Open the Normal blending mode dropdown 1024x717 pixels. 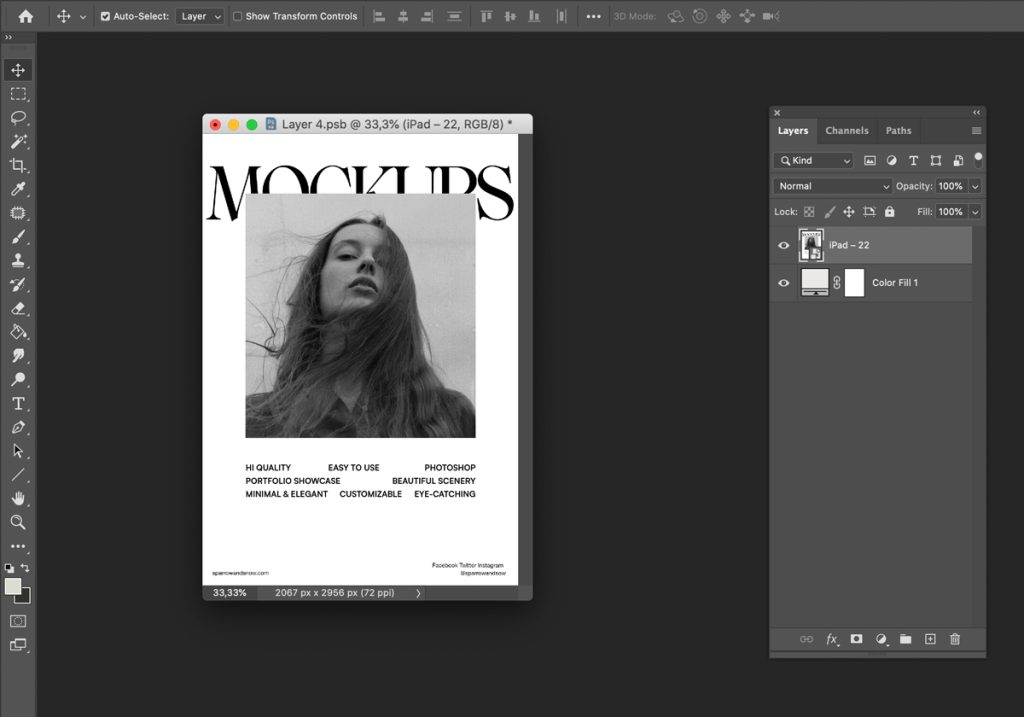coord(832,186)
